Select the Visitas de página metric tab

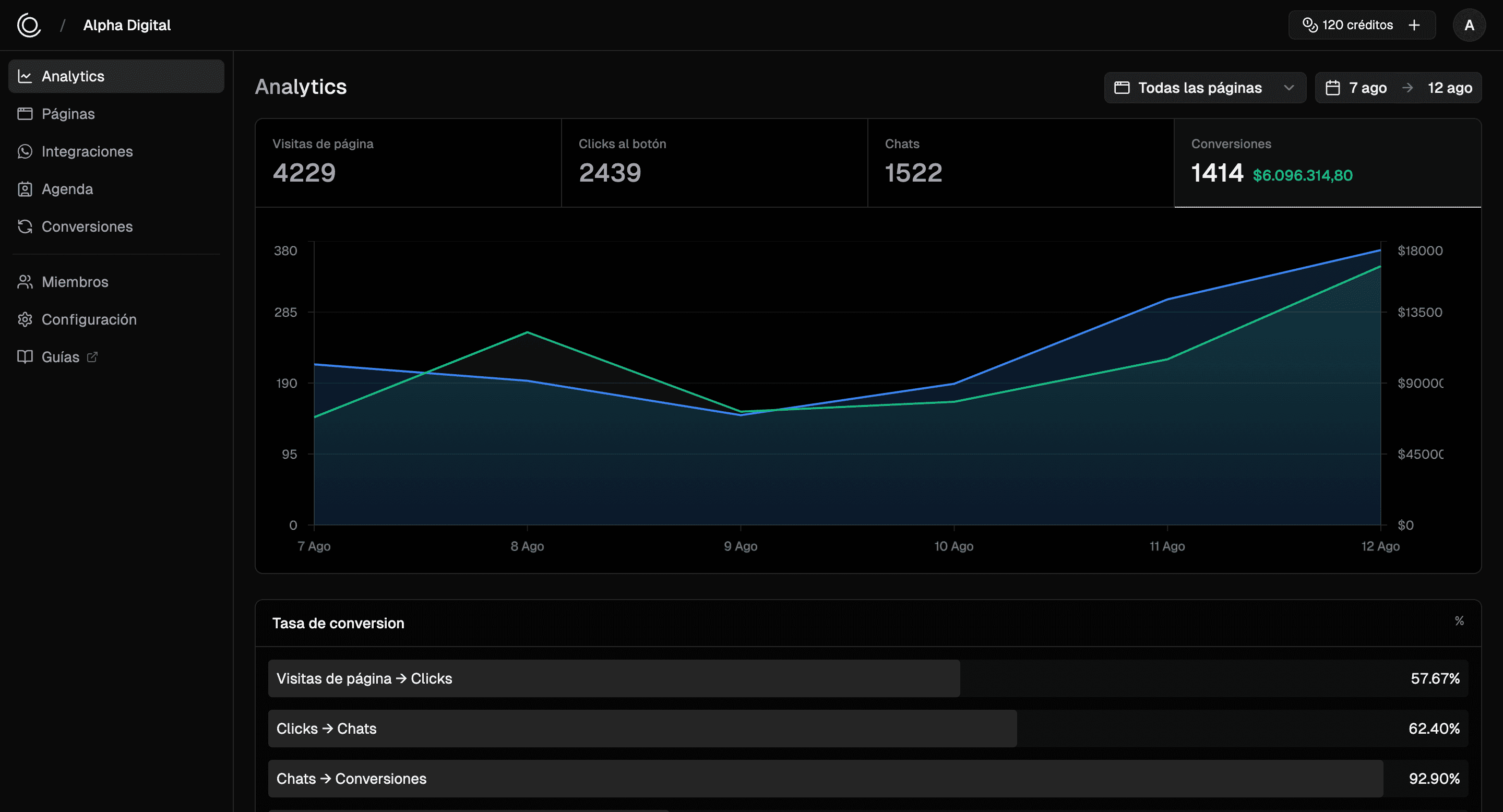click(408, 163)
